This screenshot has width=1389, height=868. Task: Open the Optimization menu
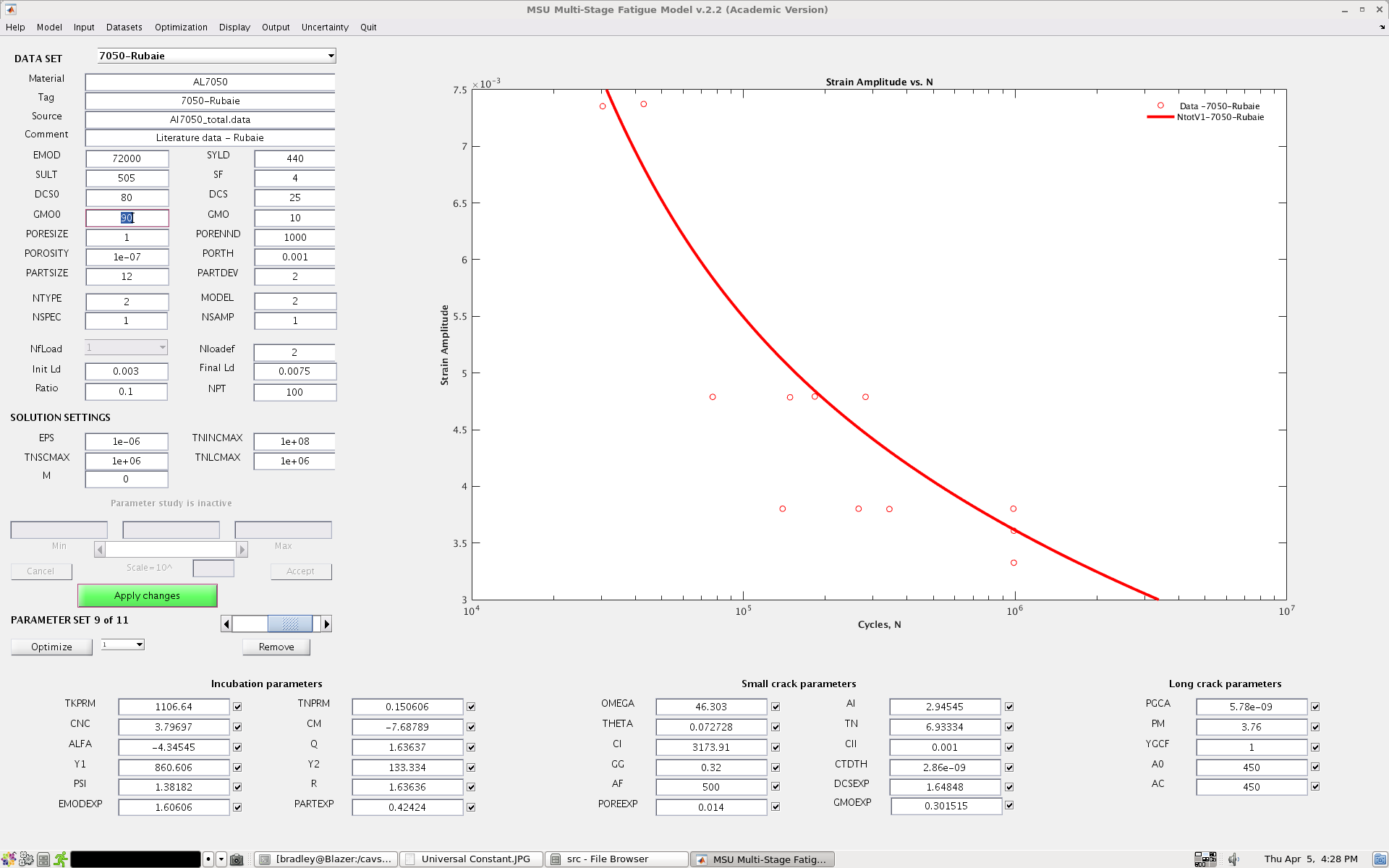[181, 27]
